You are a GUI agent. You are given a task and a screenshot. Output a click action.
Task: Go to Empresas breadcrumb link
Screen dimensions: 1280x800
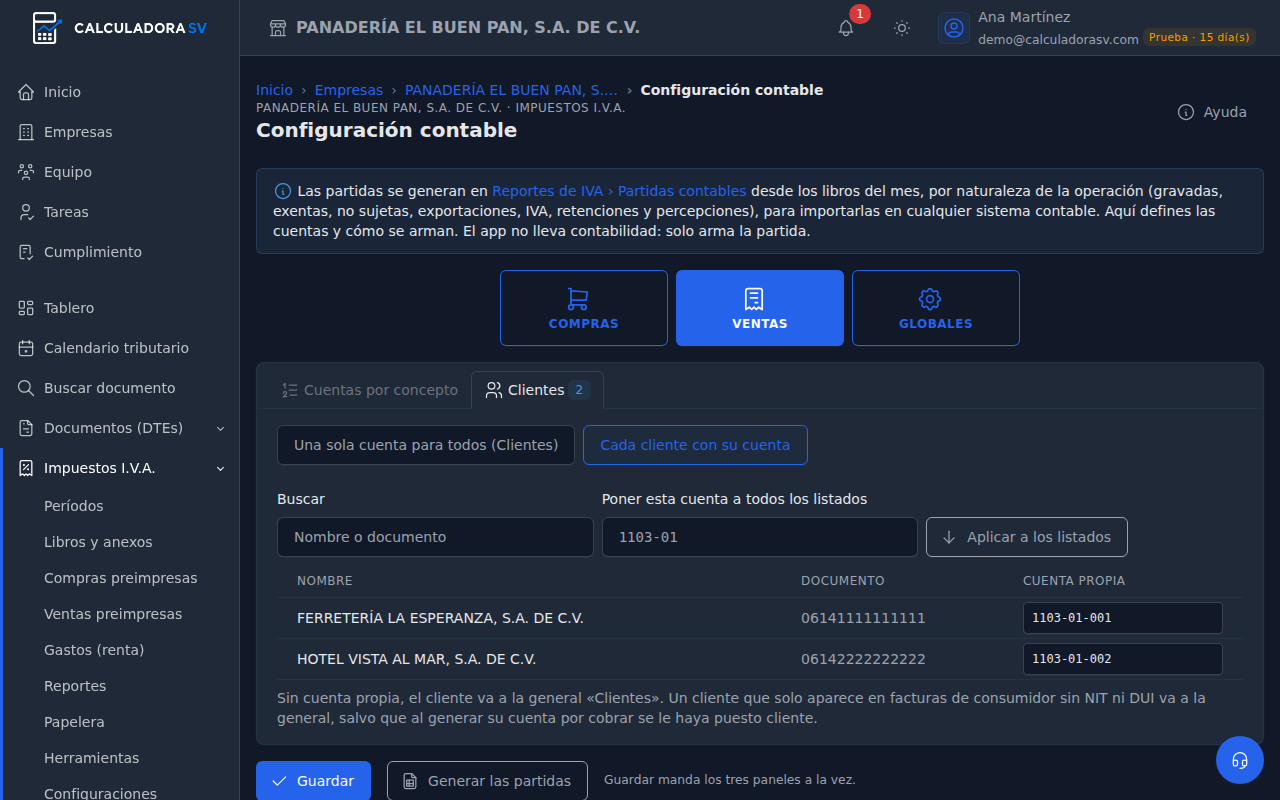click(349, 90)
